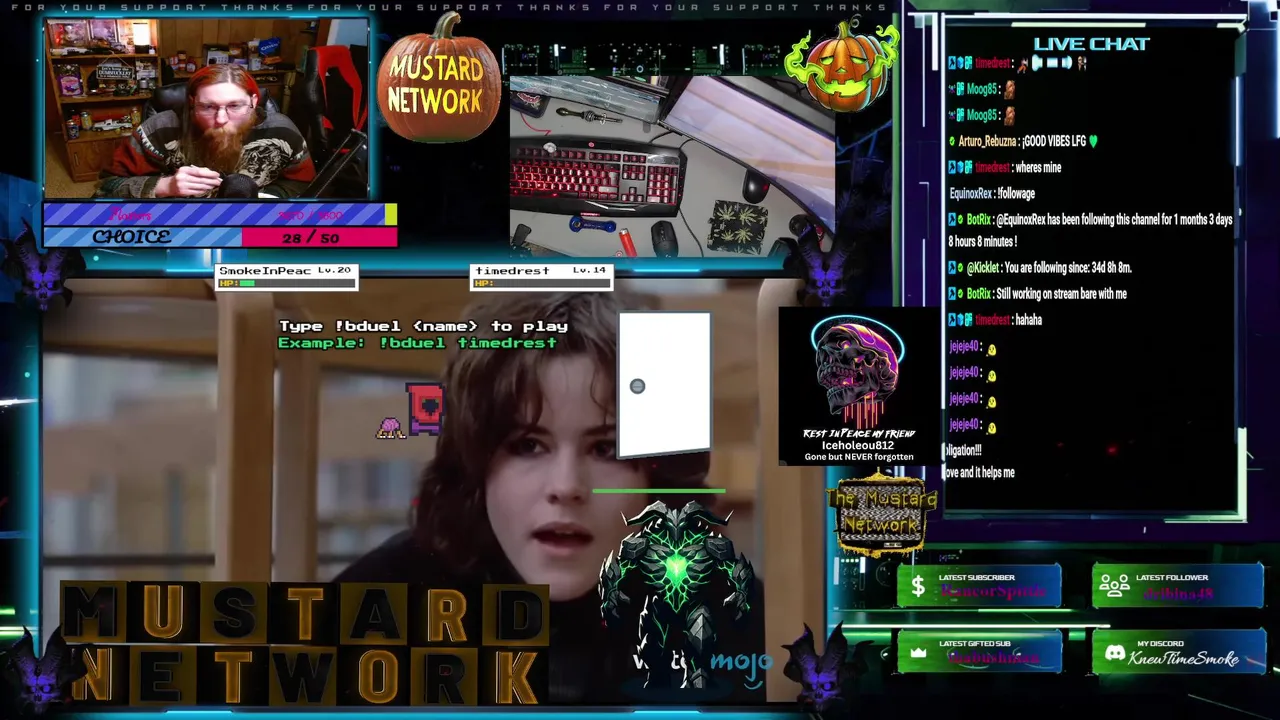Click the LATEST GIFTED SUB panel label
Screen dimensions: 1280x720
(977, 644)
